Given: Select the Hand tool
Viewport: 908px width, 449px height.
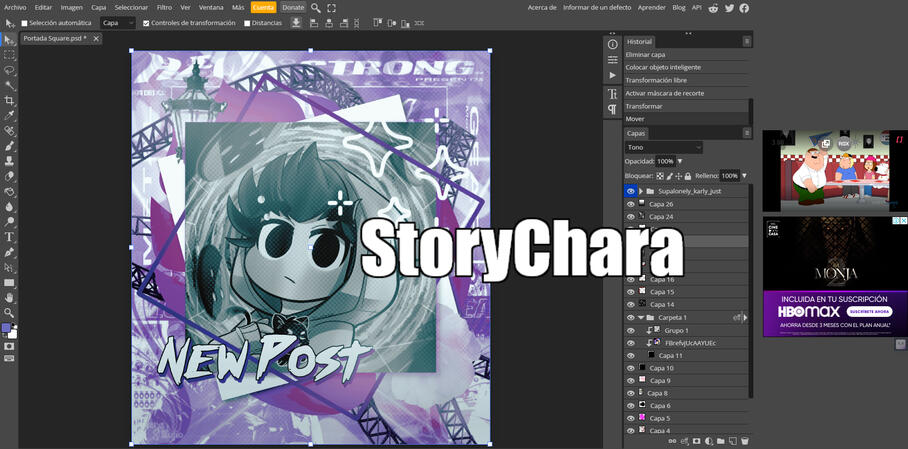Looking at the screenshot, I should [x=9, y=298].
